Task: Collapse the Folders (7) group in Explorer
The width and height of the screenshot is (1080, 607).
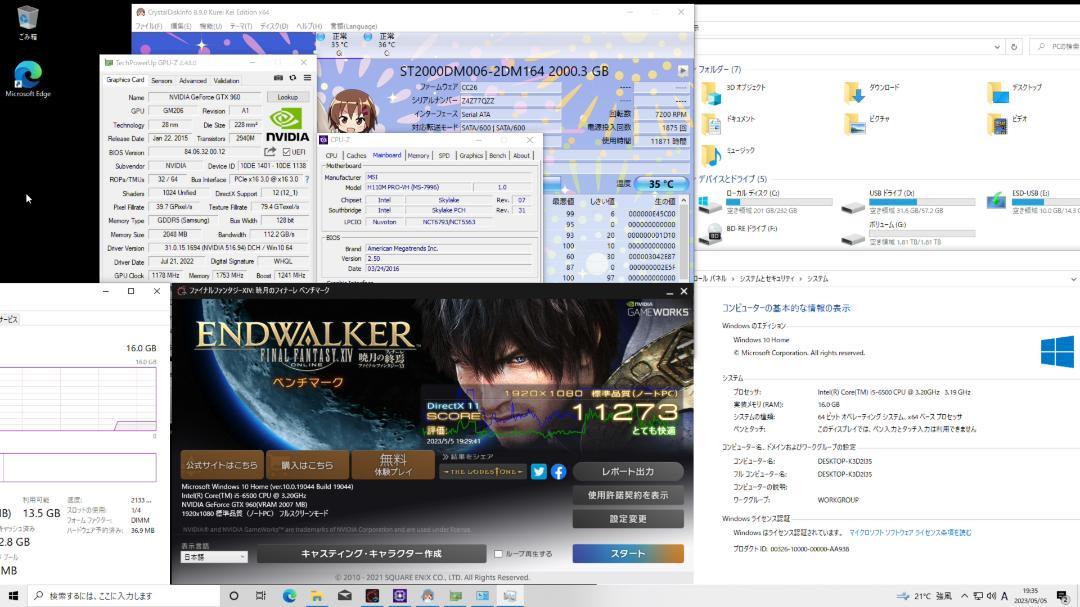Action: [718, 70]
